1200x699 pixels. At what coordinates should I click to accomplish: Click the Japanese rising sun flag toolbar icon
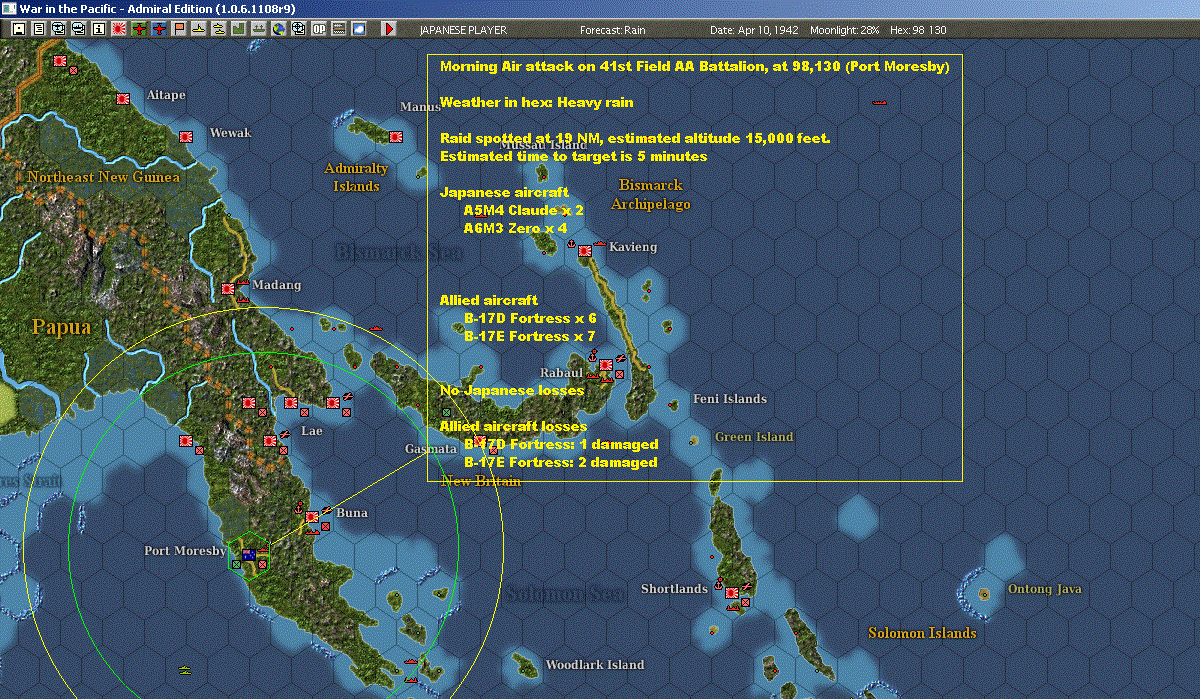118,29
